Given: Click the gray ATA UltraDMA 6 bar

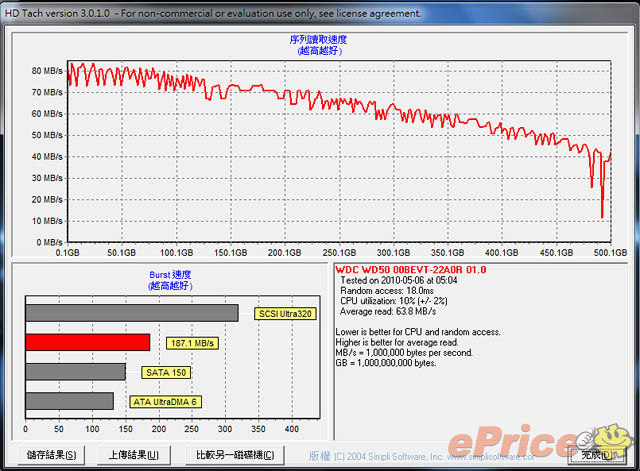Looking at the screenshot, I should (69, 401).
